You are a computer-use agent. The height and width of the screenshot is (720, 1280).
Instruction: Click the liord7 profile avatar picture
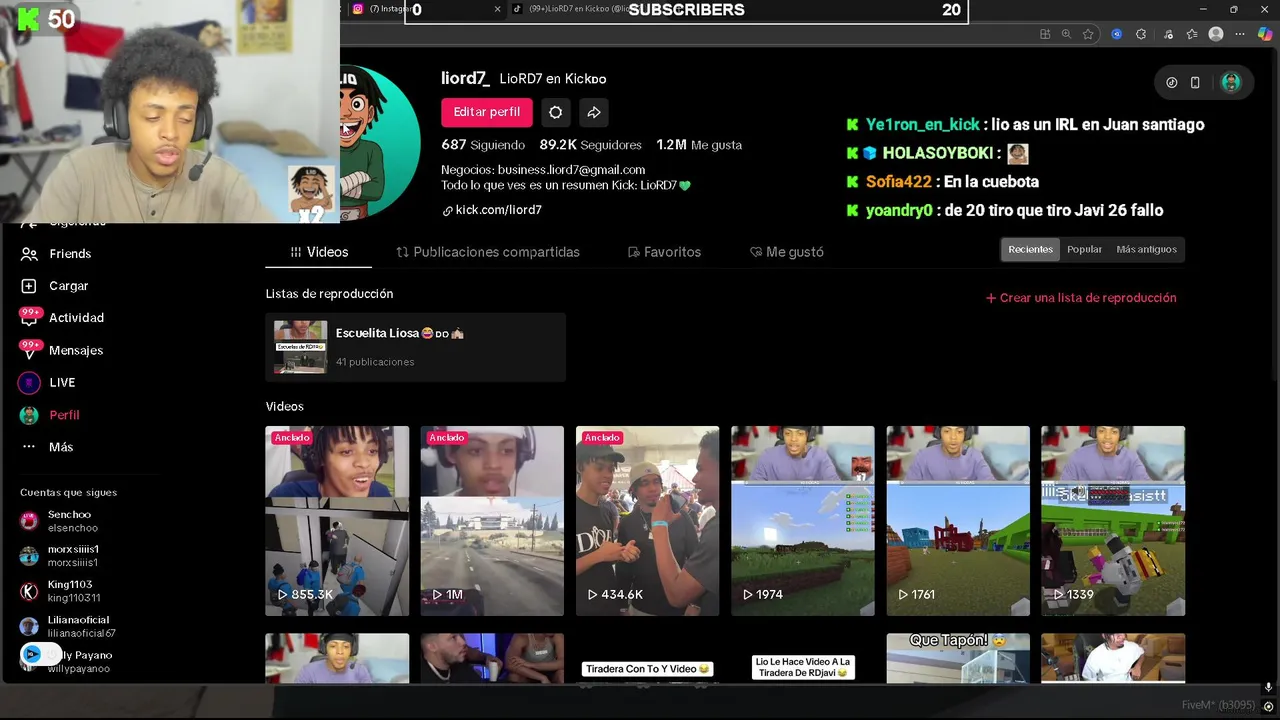tap(380, 142)
